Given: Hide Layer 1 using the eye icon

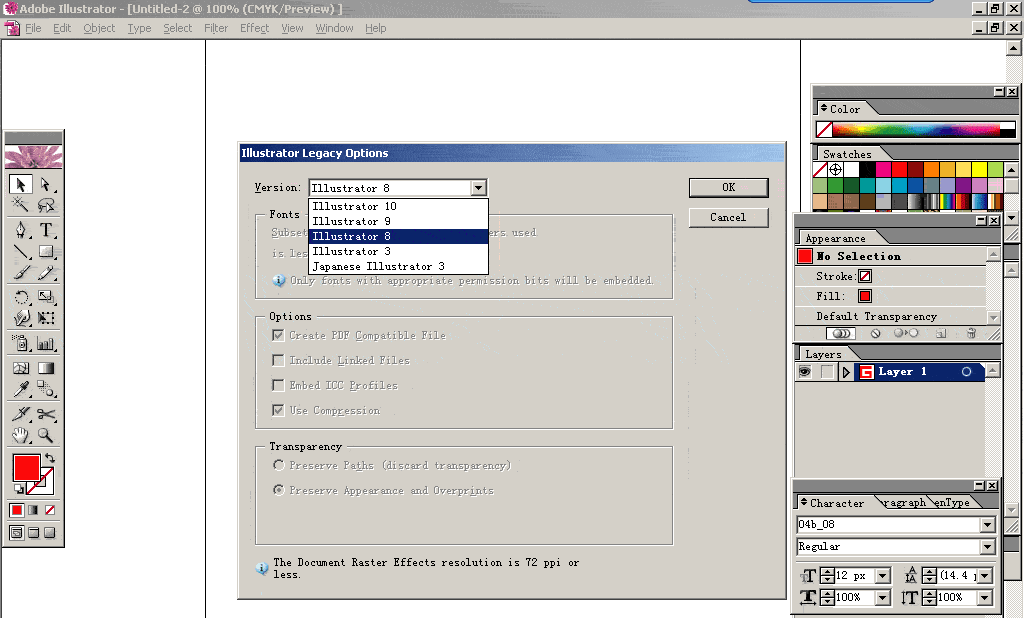Looking at the screenshot, I should click(805, 372).
